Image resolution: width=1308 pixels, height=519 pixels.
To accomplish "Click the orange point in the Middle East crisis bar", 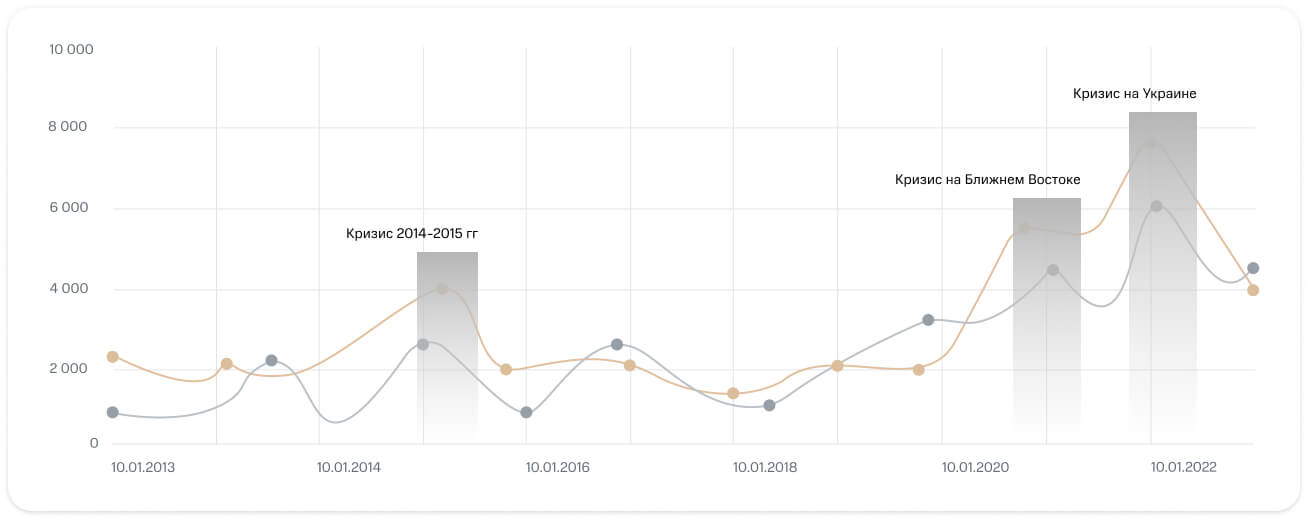I will tap(1024, 228).
